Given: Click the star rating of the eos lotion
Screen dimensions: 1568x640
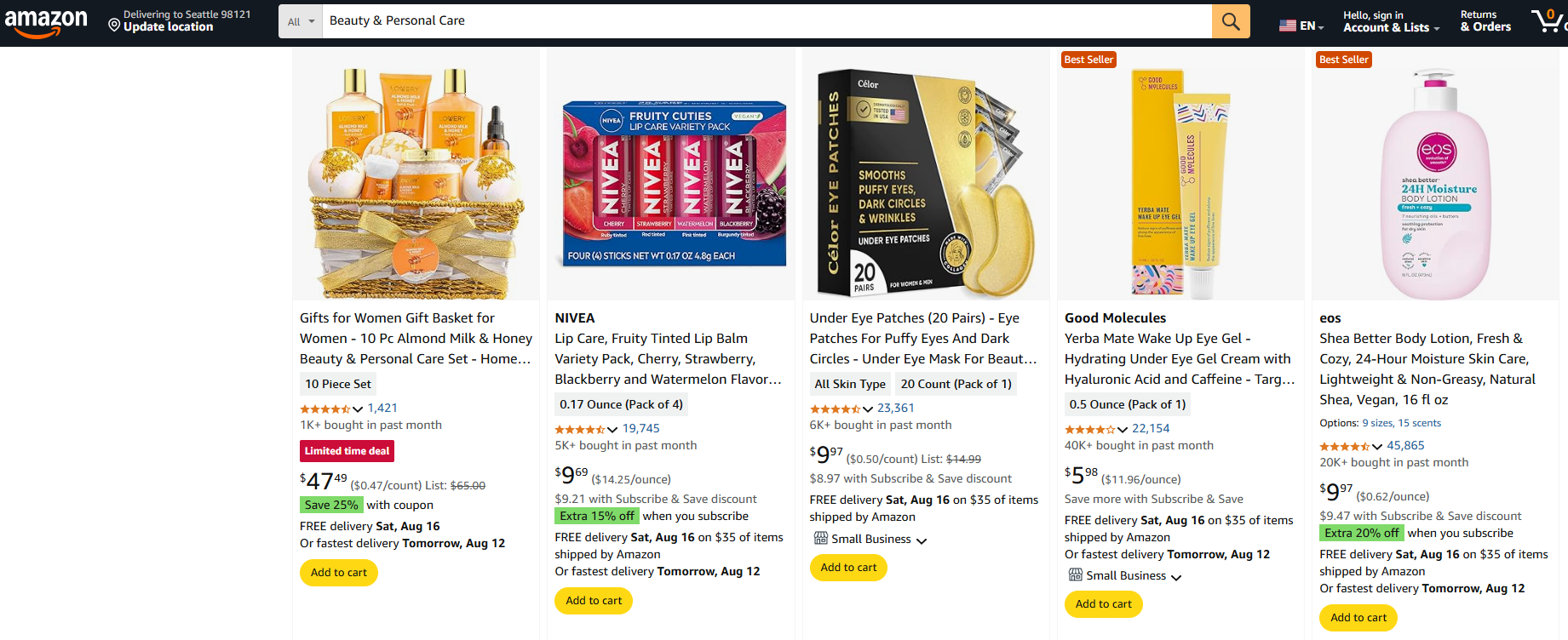Looking at the screenshot, I should point(1345,446).
